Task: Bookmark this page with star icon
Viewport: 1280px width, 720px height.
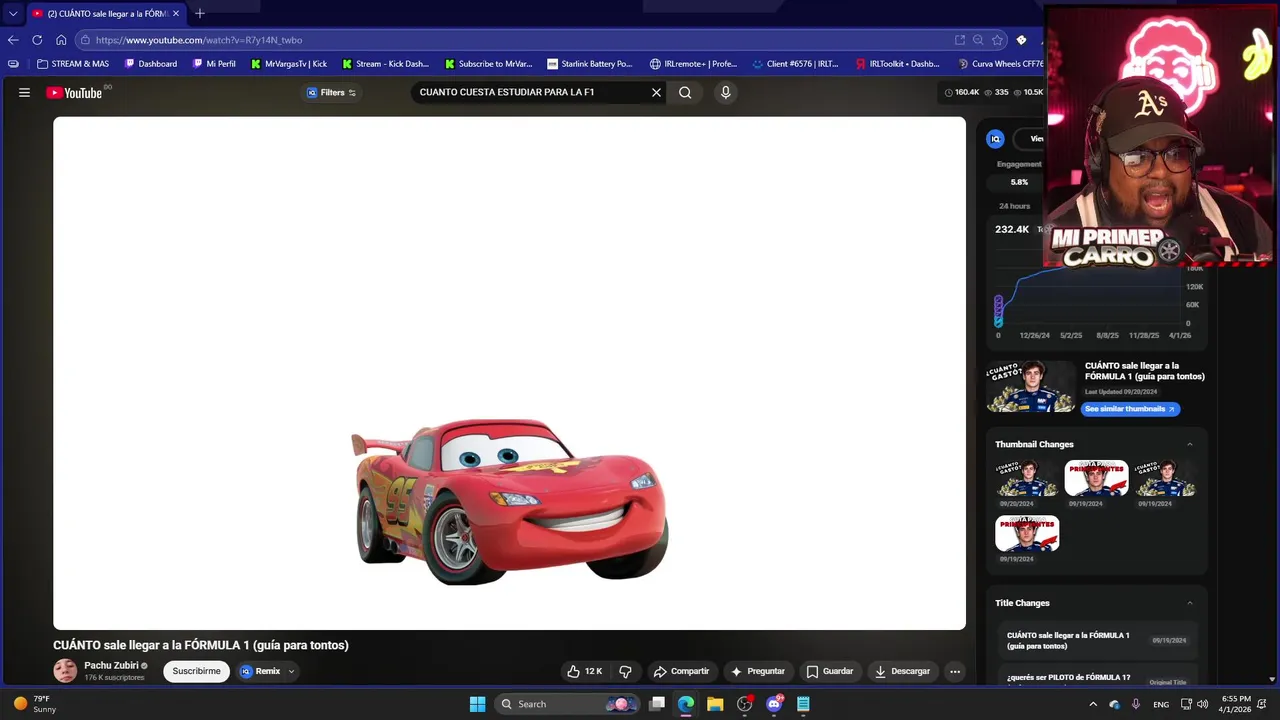Action: (x=997, y=40)
